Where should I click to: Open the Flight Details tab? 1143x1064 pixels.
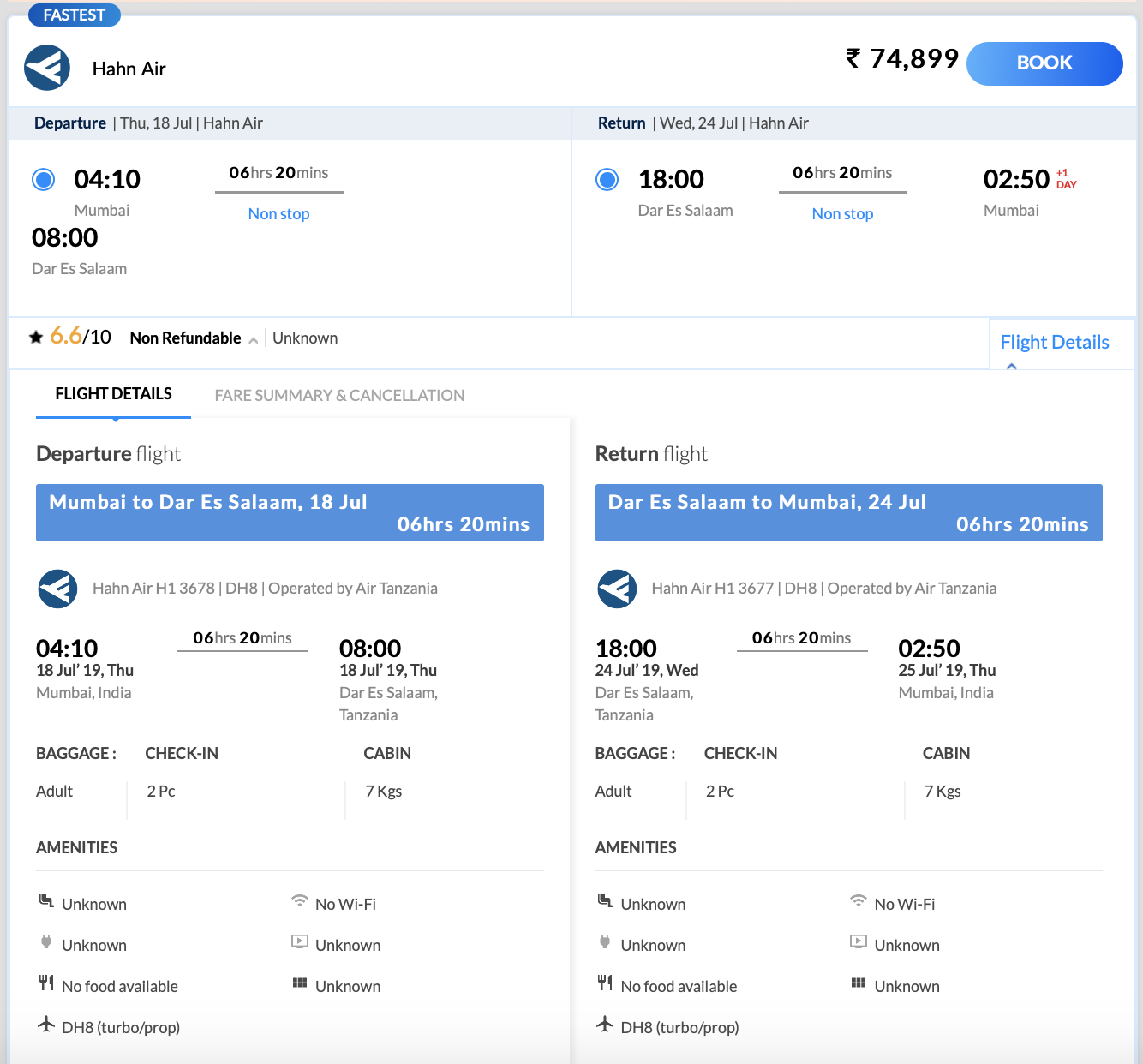pyautogui.click(x=113, y=394)
